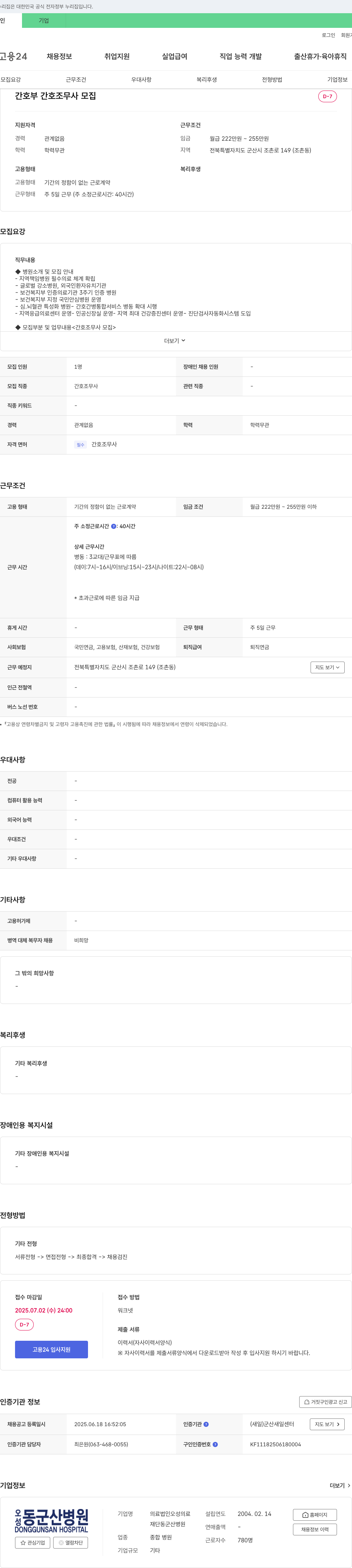Click the address in the 근무 예정지 row
Screen dimensions: 352x1568
click(x=125, y=668)
